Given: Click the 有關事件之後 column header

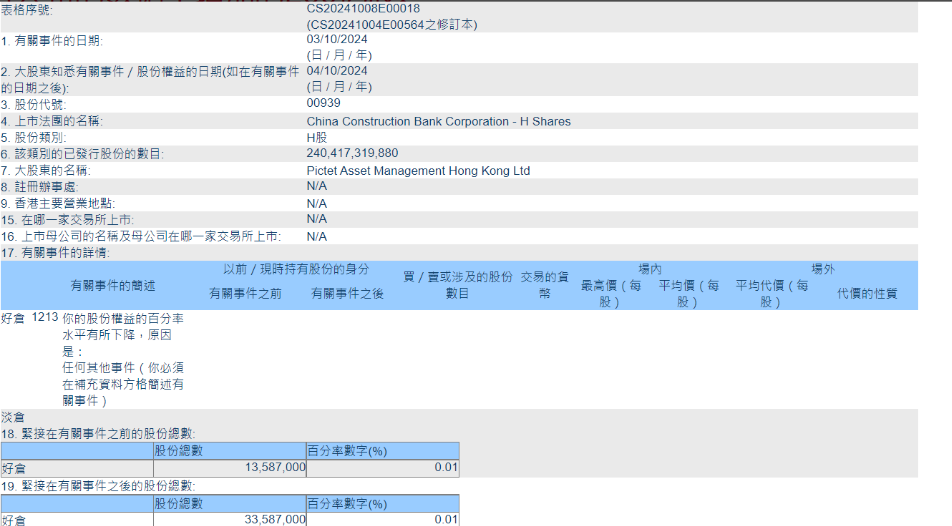Looking at the screenshot, I should (x=347, y=294).
